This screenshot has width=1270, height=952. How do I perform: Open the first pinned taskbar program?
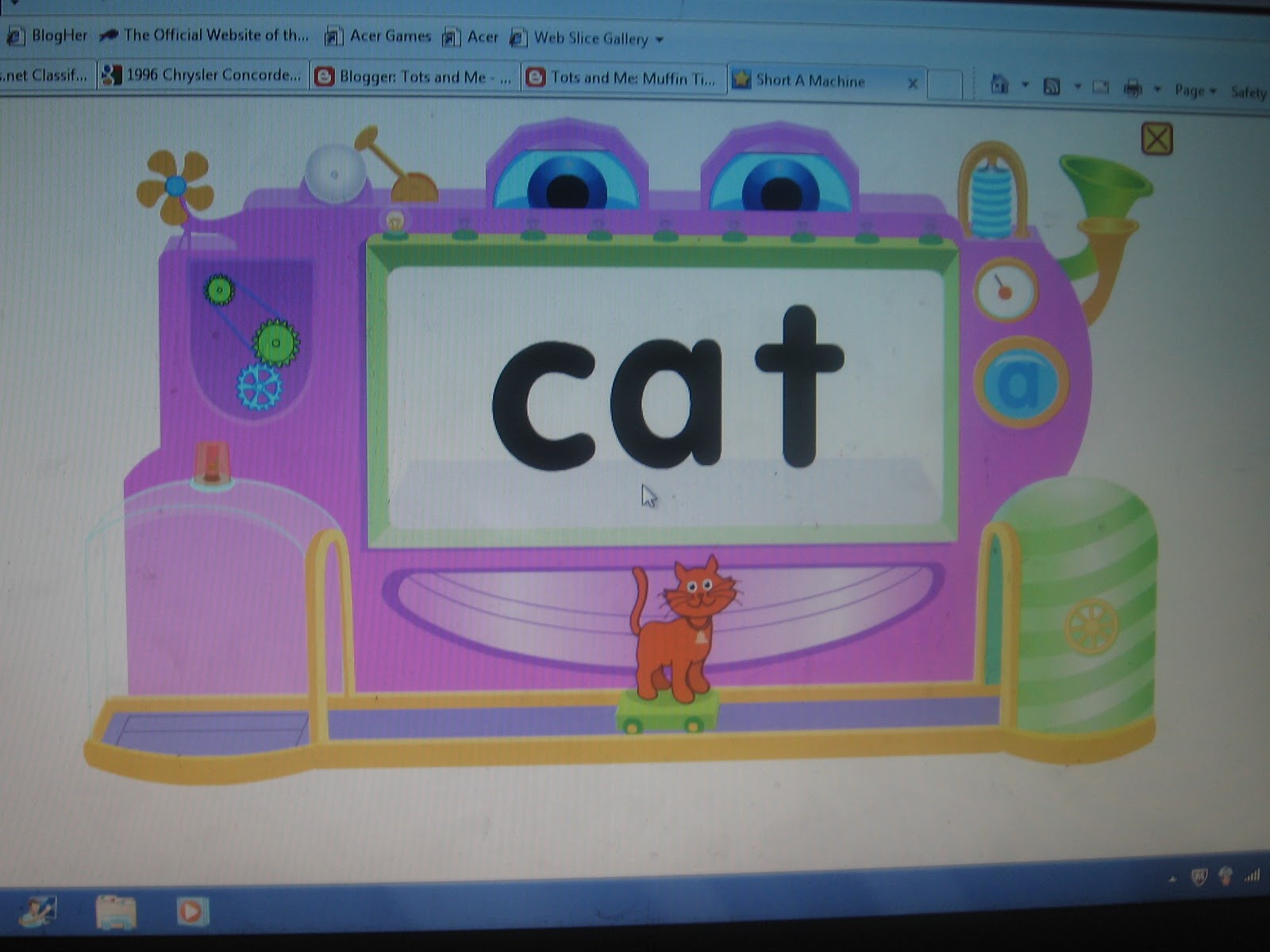(38, 912)
